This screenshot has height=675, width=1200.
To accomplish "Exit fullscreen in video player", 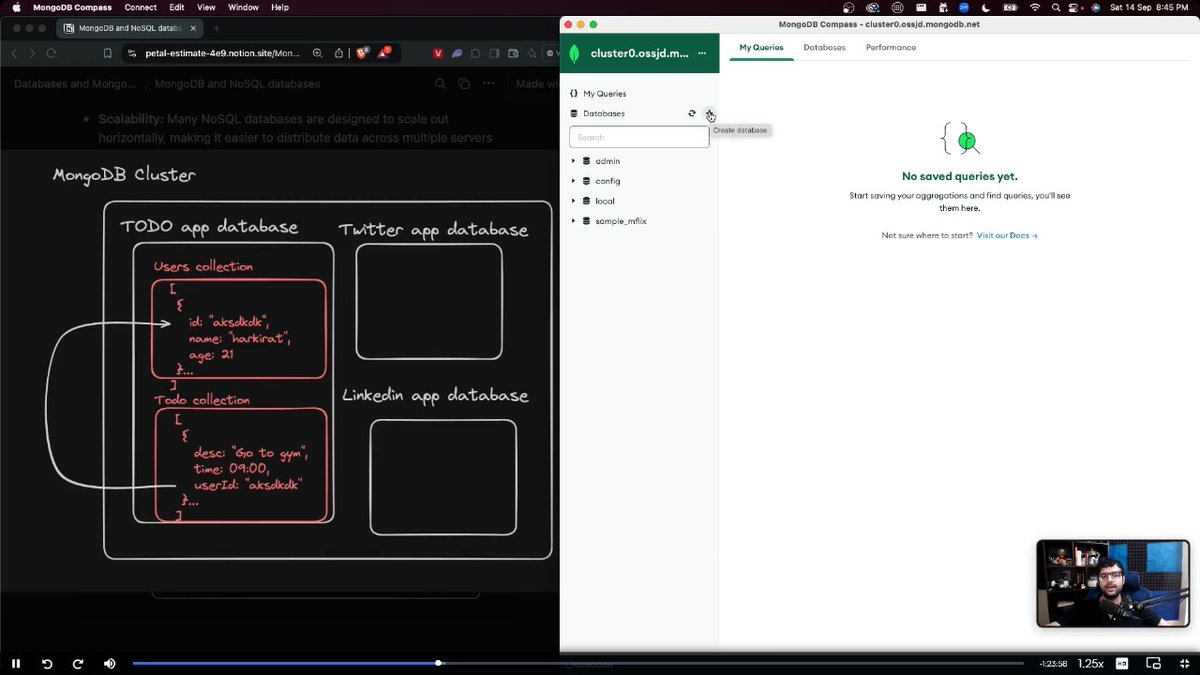I will [x=1184, y=663].
